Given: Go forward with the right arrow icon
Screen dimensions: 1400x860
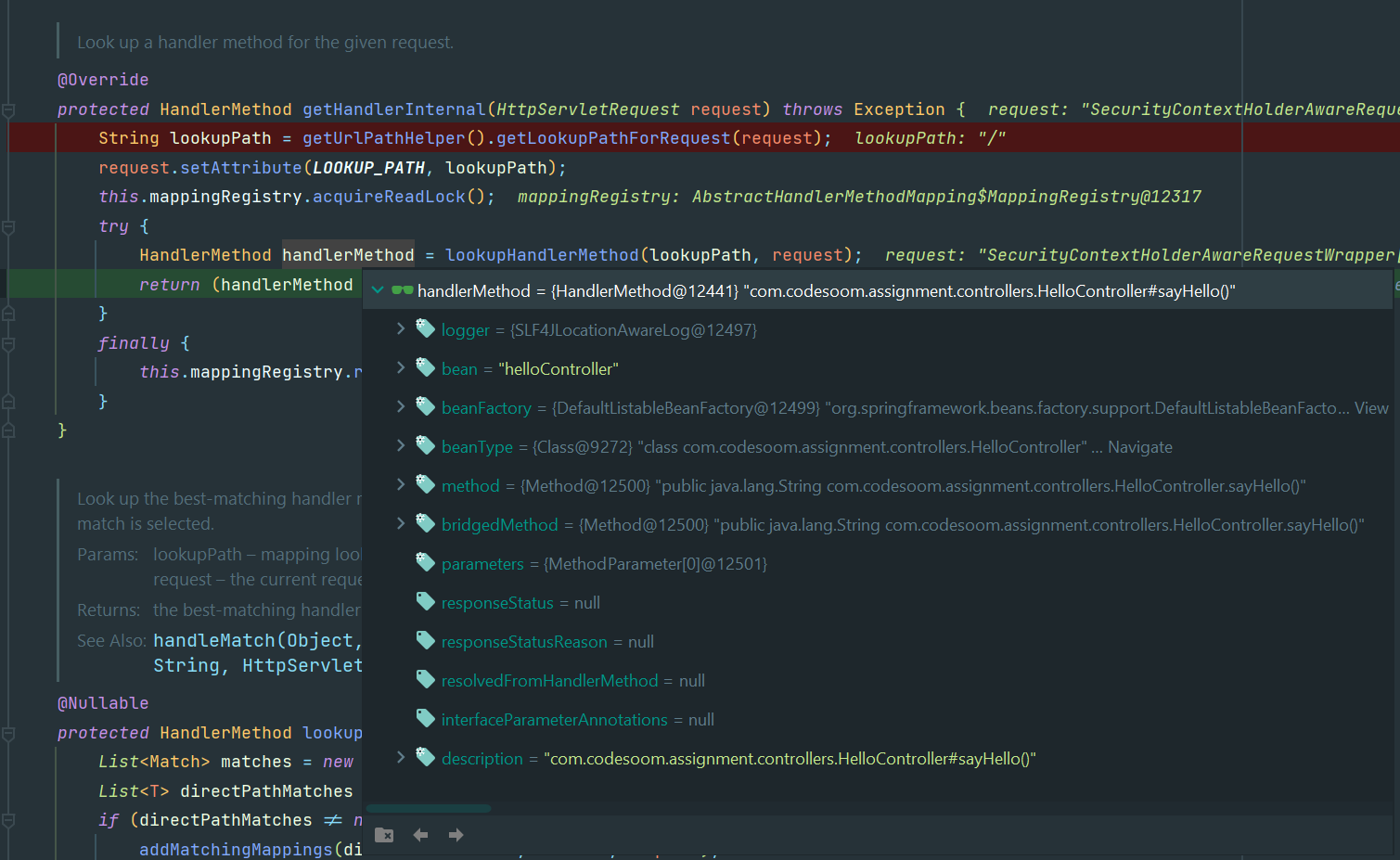Looking at the screenshot, I should [456, 835].
